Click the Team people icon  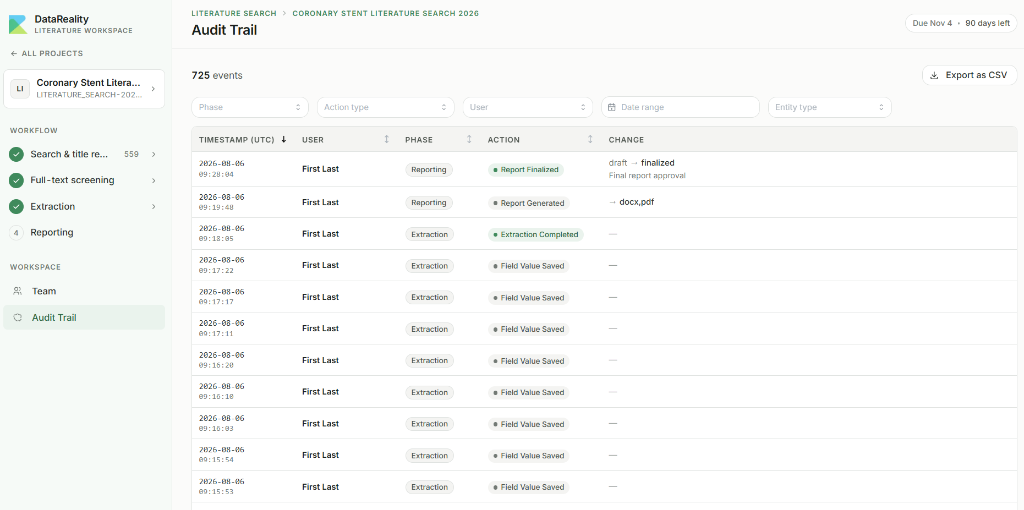click(x=18, y=291)
